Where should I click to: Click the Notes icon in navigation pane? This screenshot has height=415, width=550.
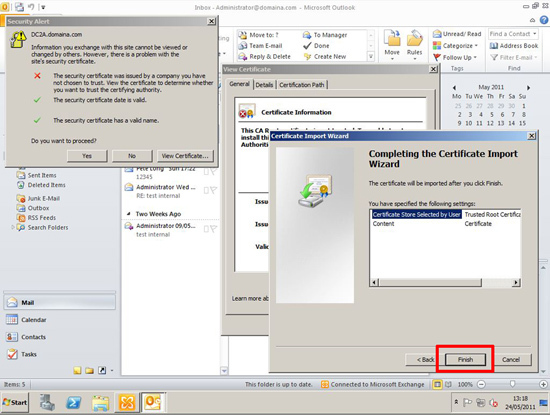[77, 370]
